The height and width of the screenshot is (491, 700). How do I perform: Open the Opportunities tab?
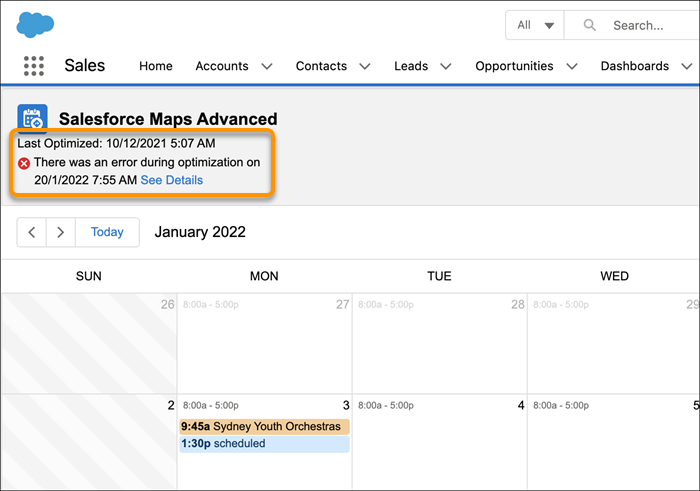click(x=514, y=66)
